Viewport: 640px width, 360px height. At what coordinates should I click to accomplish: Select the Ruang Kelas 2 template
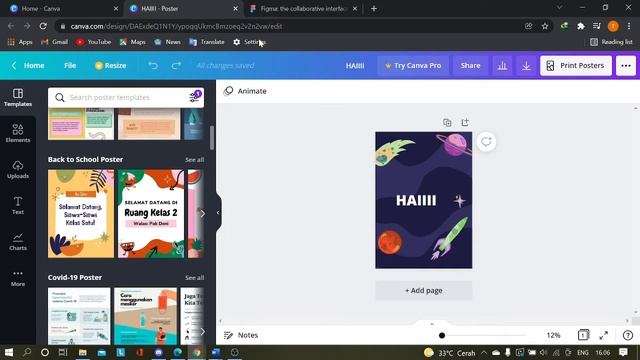151,213
